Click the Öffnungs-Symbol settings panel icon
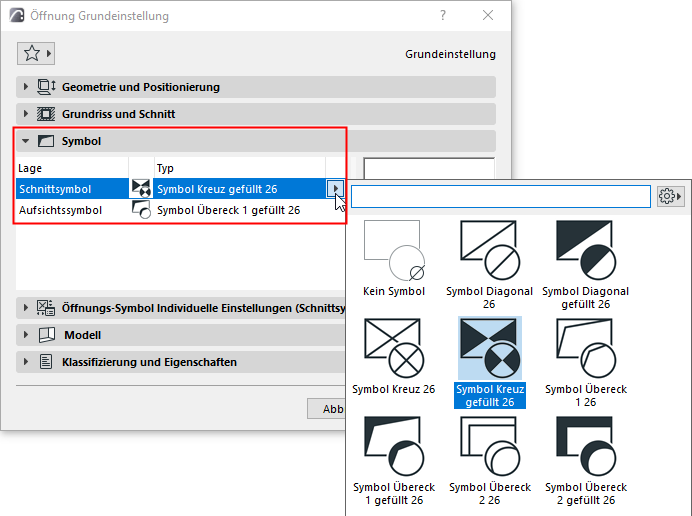The width and height of the screenshot is (692, 516). coord(46,308)
